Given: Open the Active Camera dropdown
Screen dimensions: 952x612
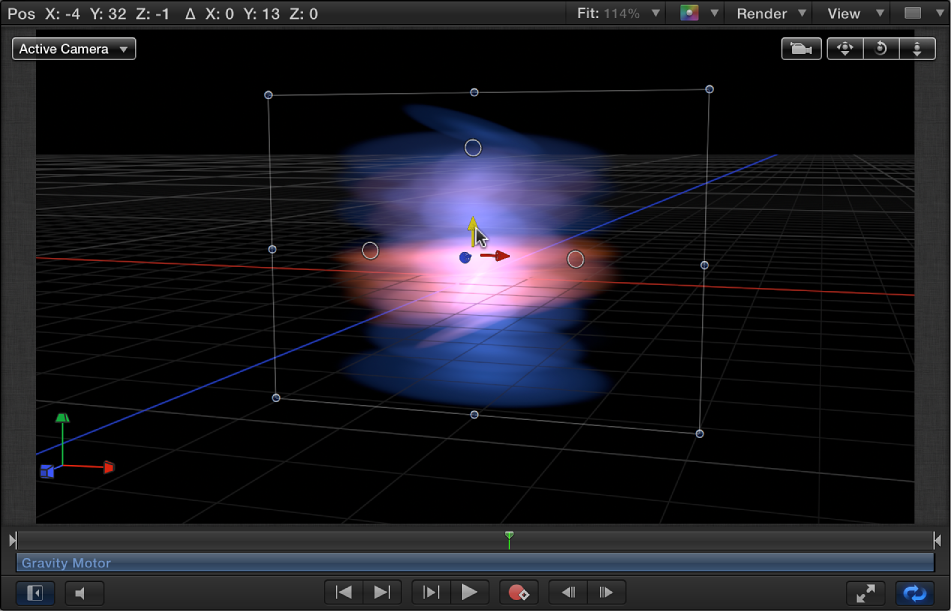Looking at the screenshot, I should coord(73,48).
